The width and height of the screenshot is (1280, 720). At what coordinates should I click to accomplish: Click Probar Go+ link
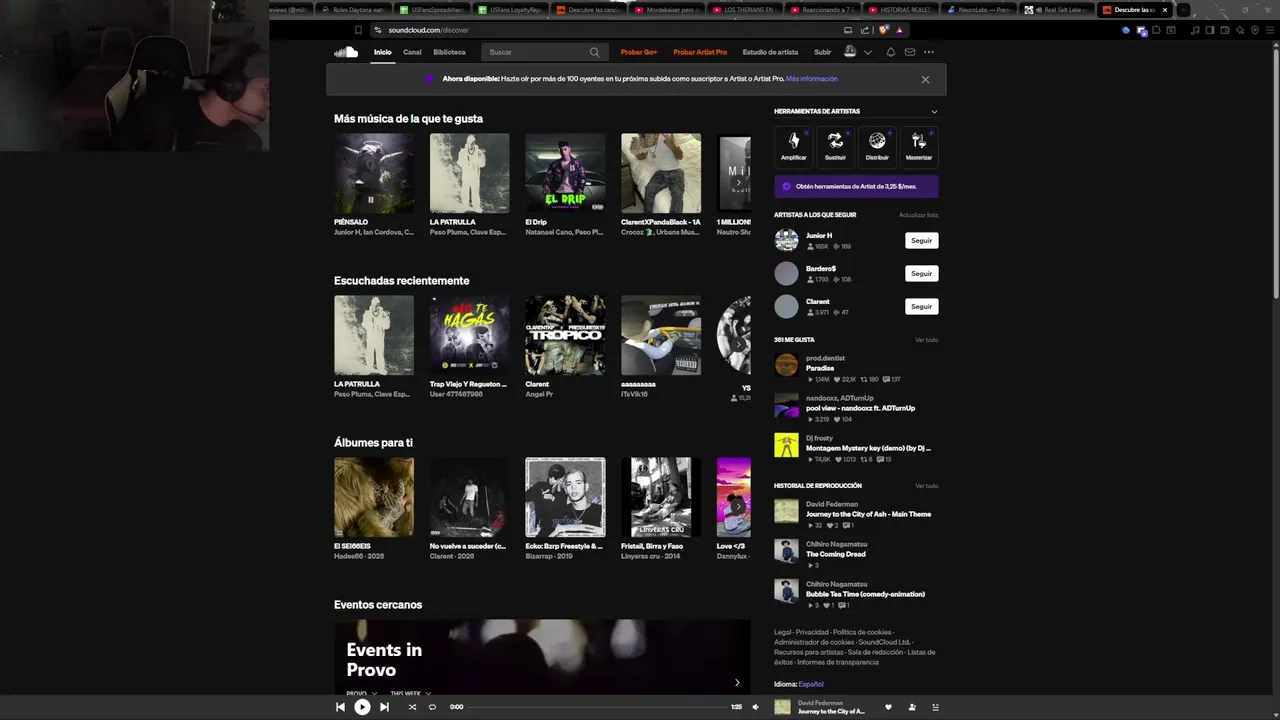[x=638, y=52]
